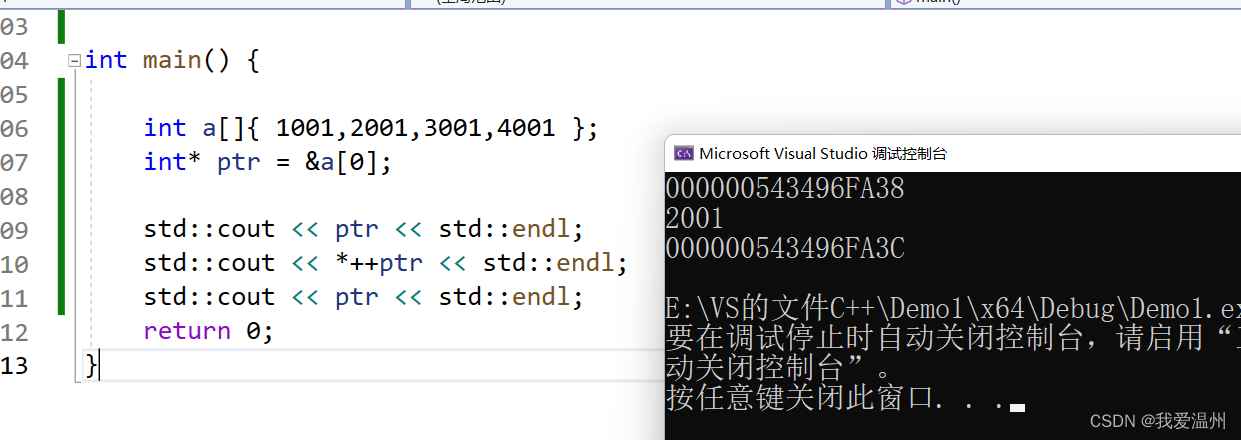Click the console address '000000543496FA3C'
The width and height of the screenshot is (1241, 440).
click(x=785, y=248)
